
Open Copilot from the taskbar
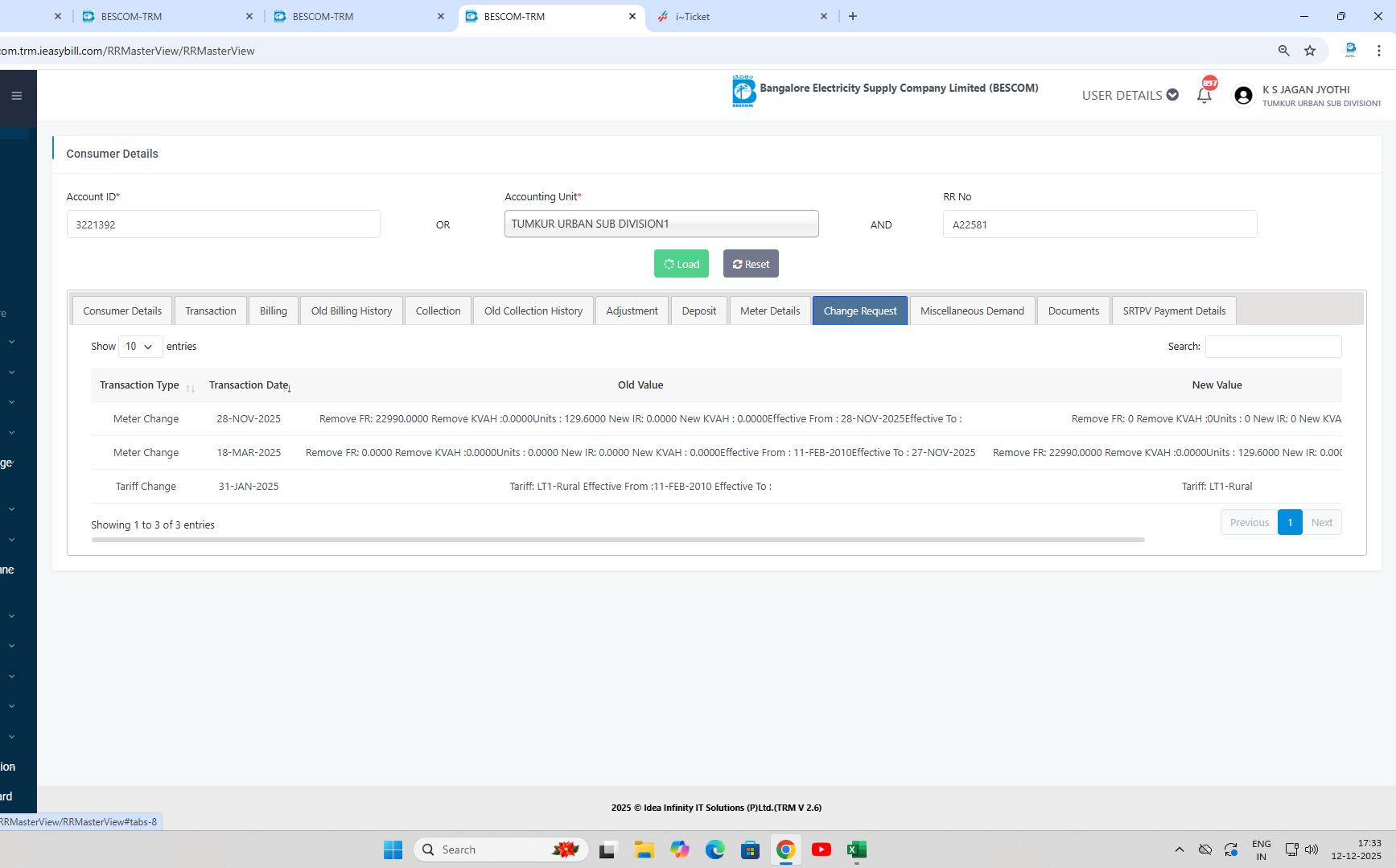[680, 849]
